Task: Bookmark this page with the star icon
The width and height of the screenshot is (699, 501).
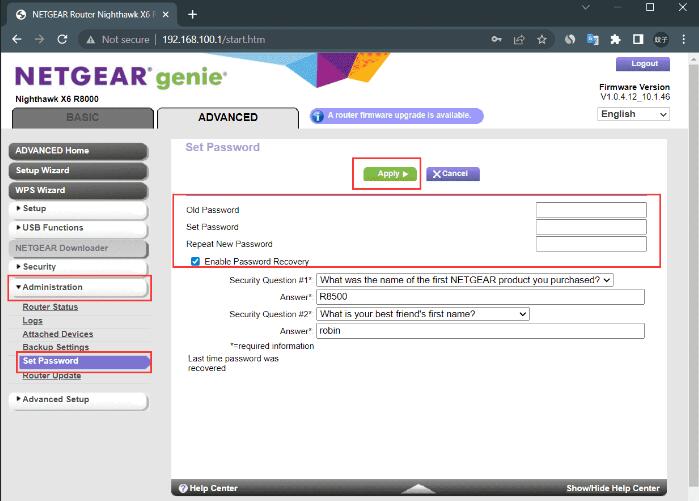Action: (542, 39)
